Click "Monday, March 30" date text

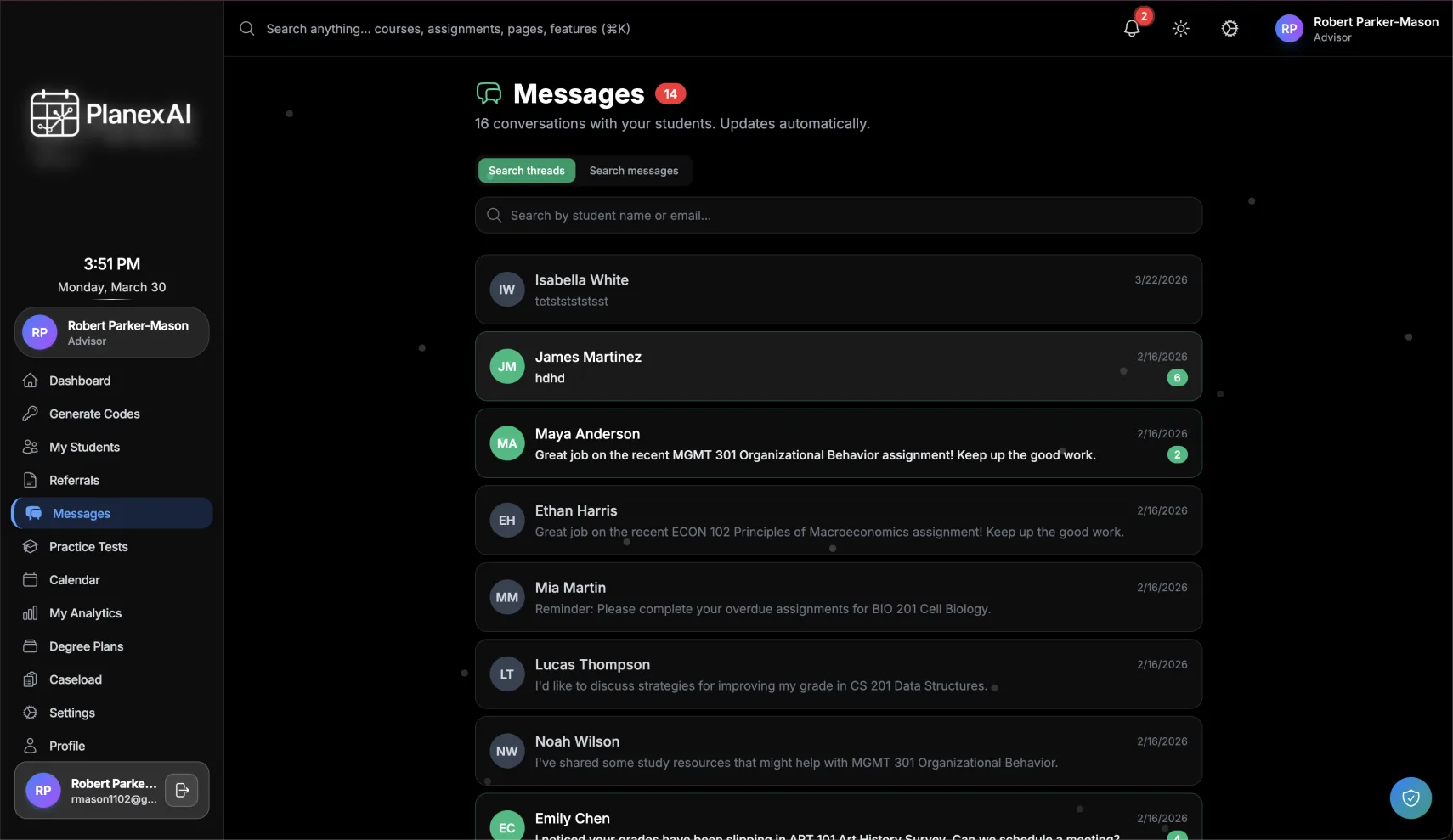point(112,287)
